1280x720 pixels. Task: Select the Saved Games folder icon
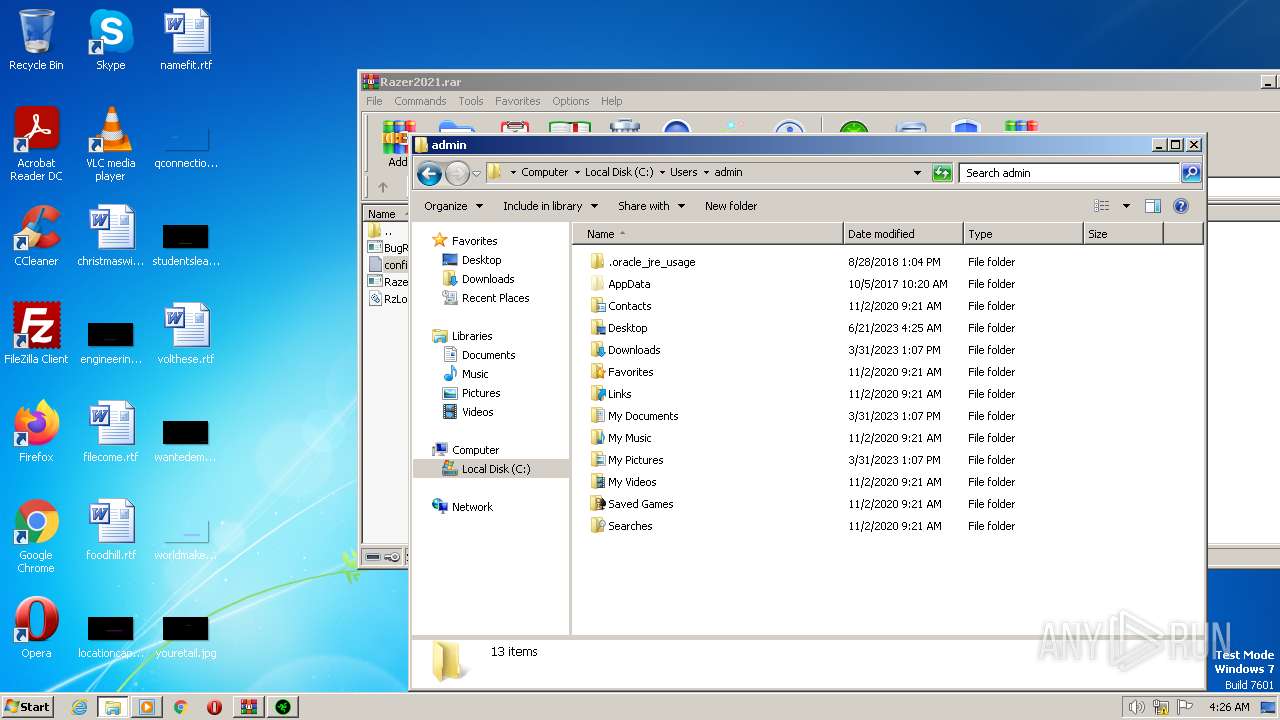pyautogui.click(x=598, y=504)
